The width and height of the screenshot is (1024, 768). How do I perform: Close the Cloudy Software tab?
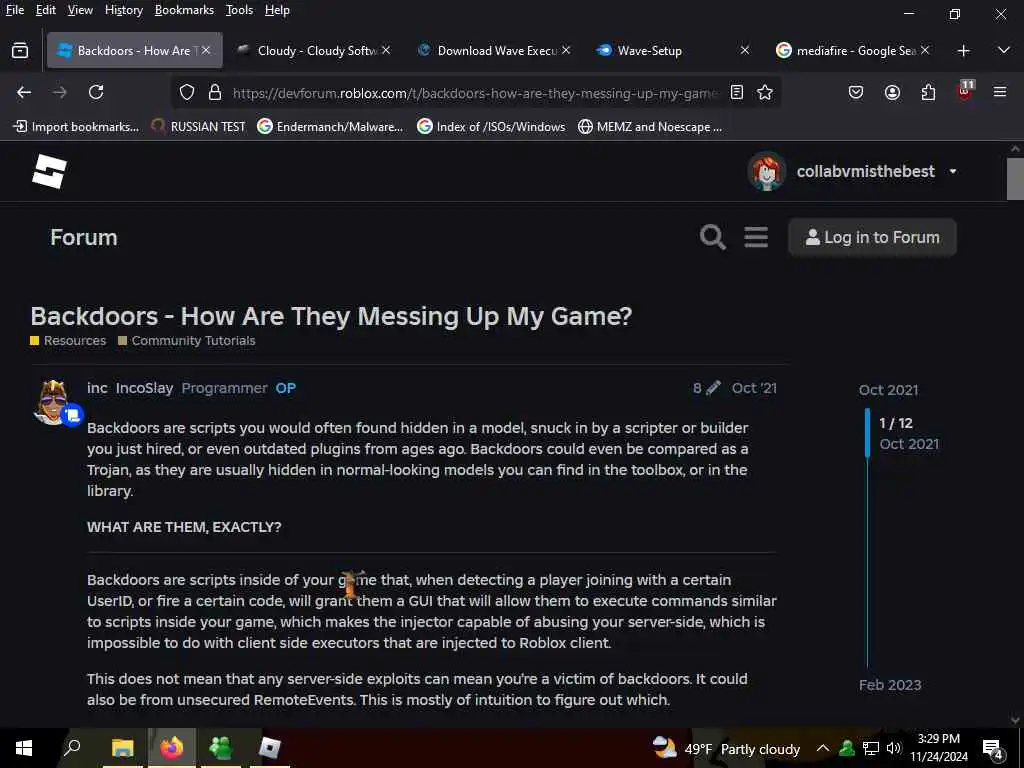tap(386, 50)
